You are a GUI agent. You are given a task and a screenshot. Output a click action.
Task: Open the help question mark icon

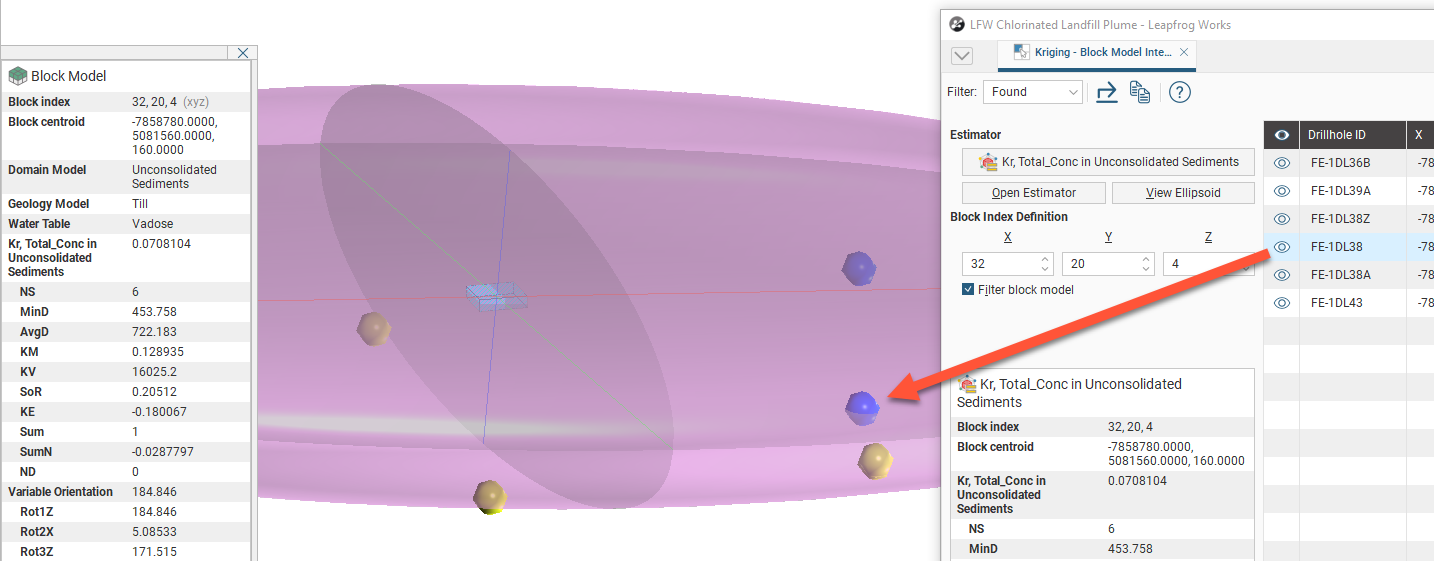coord(1179,92)
